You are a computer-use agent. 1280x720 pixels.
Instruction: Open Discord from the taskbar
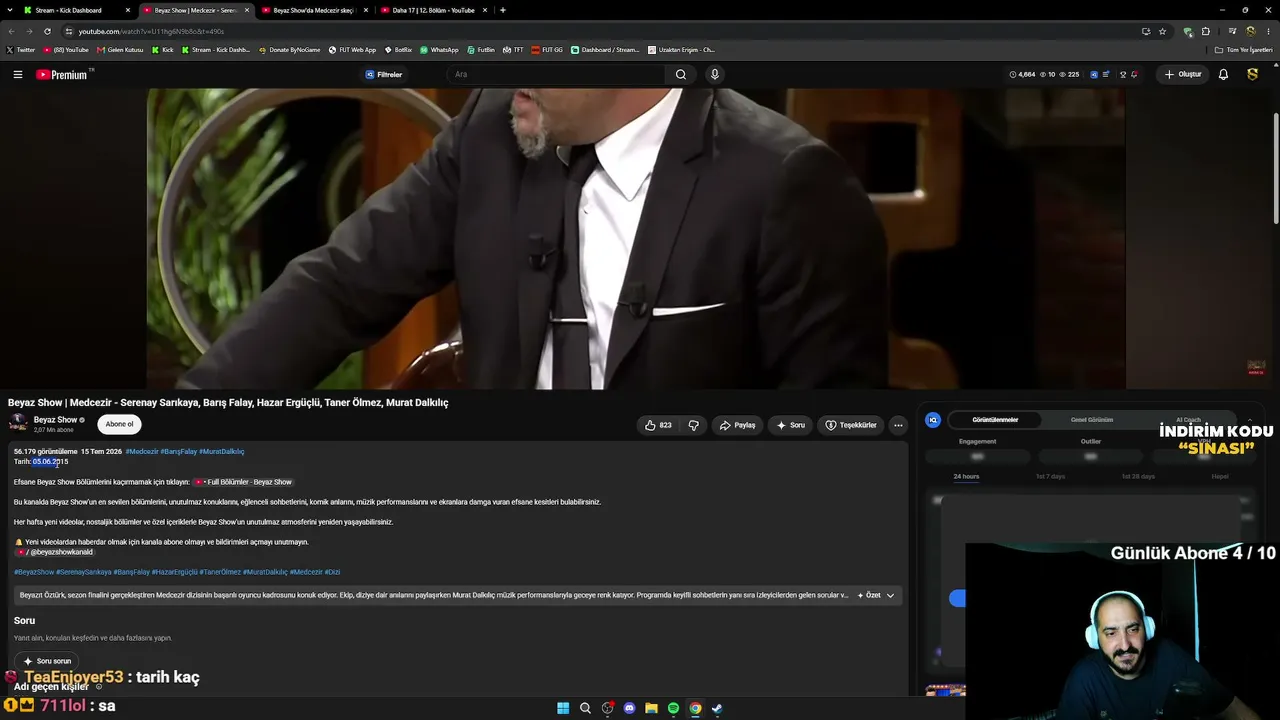click(x=629, y=708)
